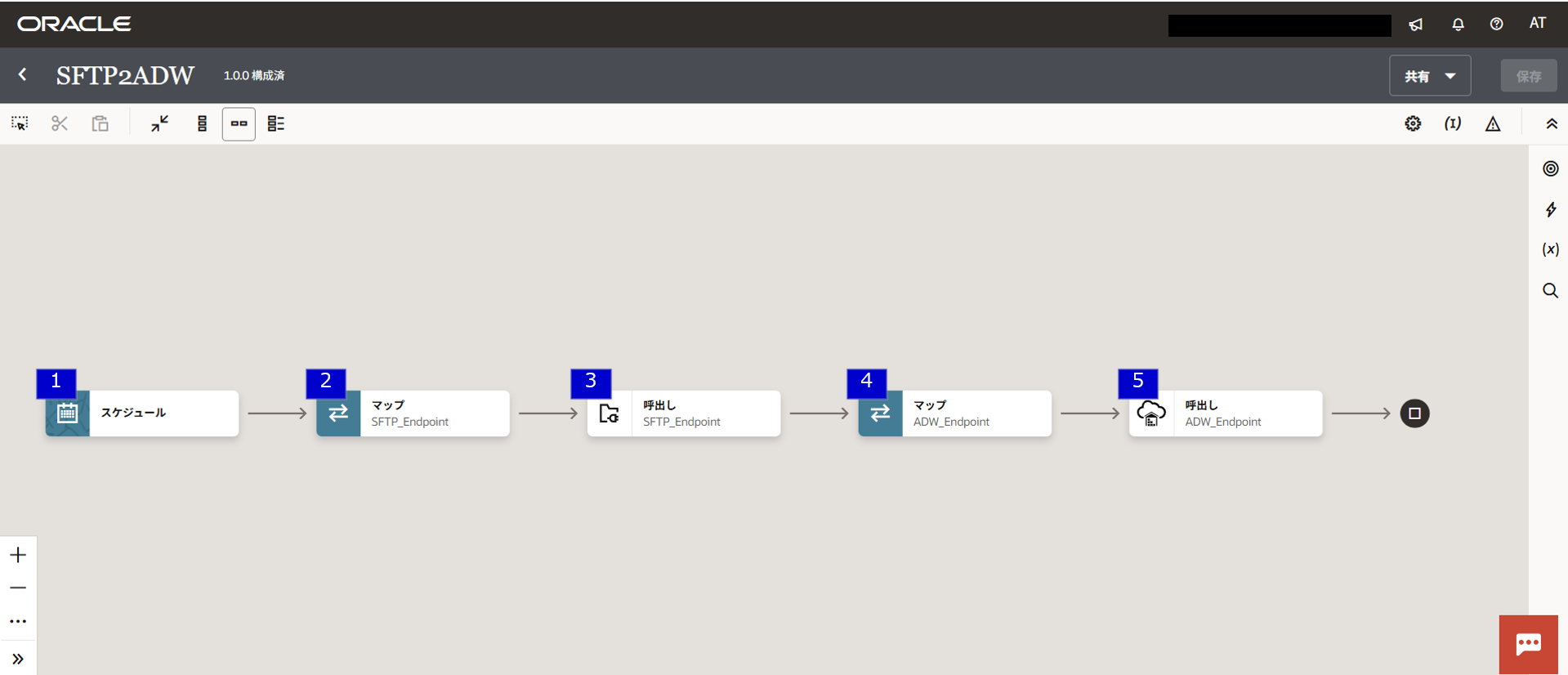Select the スケジュール schedule node
This screenshot has width=1568, height=675.
142,413
